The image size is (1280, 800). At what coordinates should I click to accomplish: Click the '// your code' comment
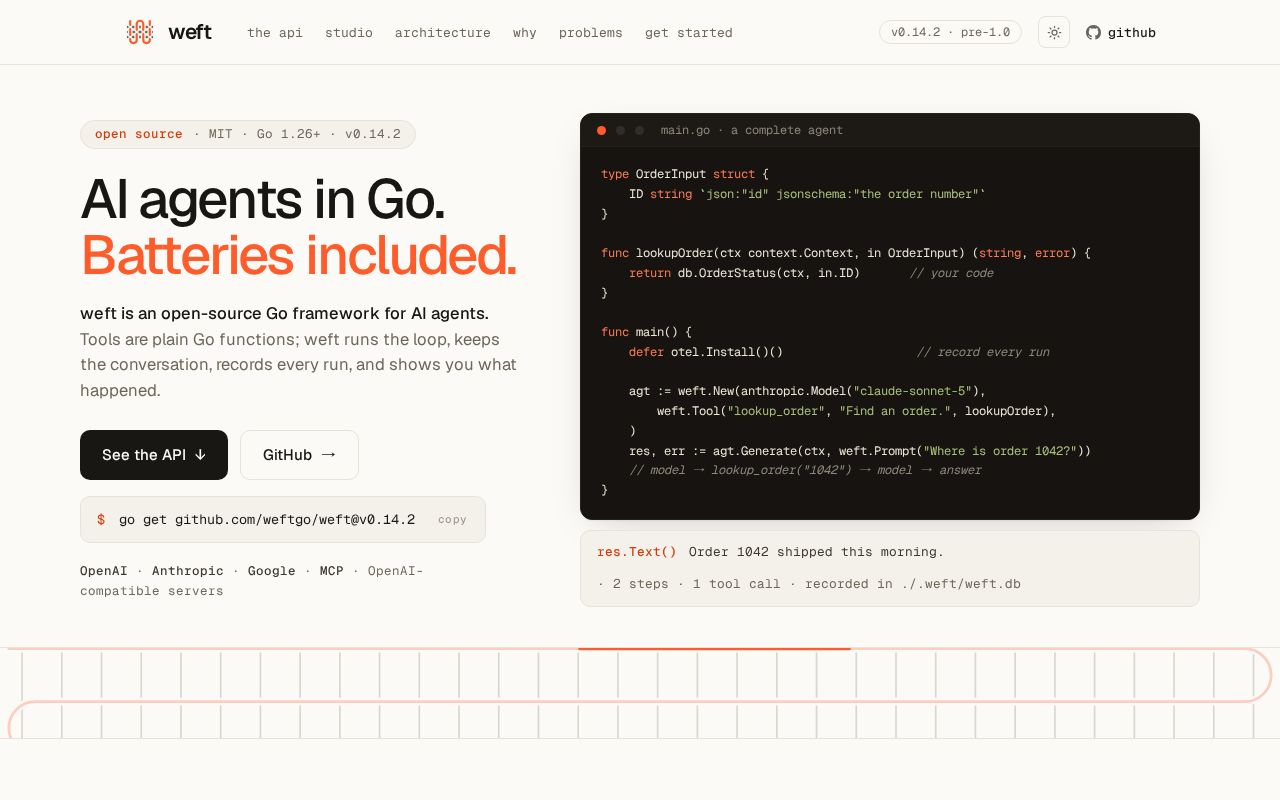tap(952, 273)
